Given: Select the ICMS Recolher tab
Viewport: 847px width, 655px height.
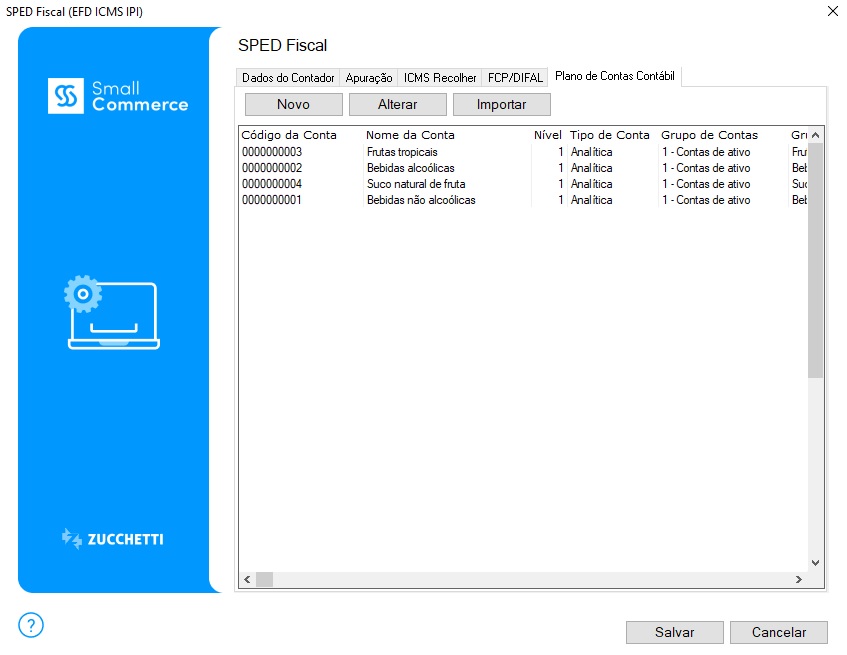Looking at the screenshot, I should coord(440,78).
